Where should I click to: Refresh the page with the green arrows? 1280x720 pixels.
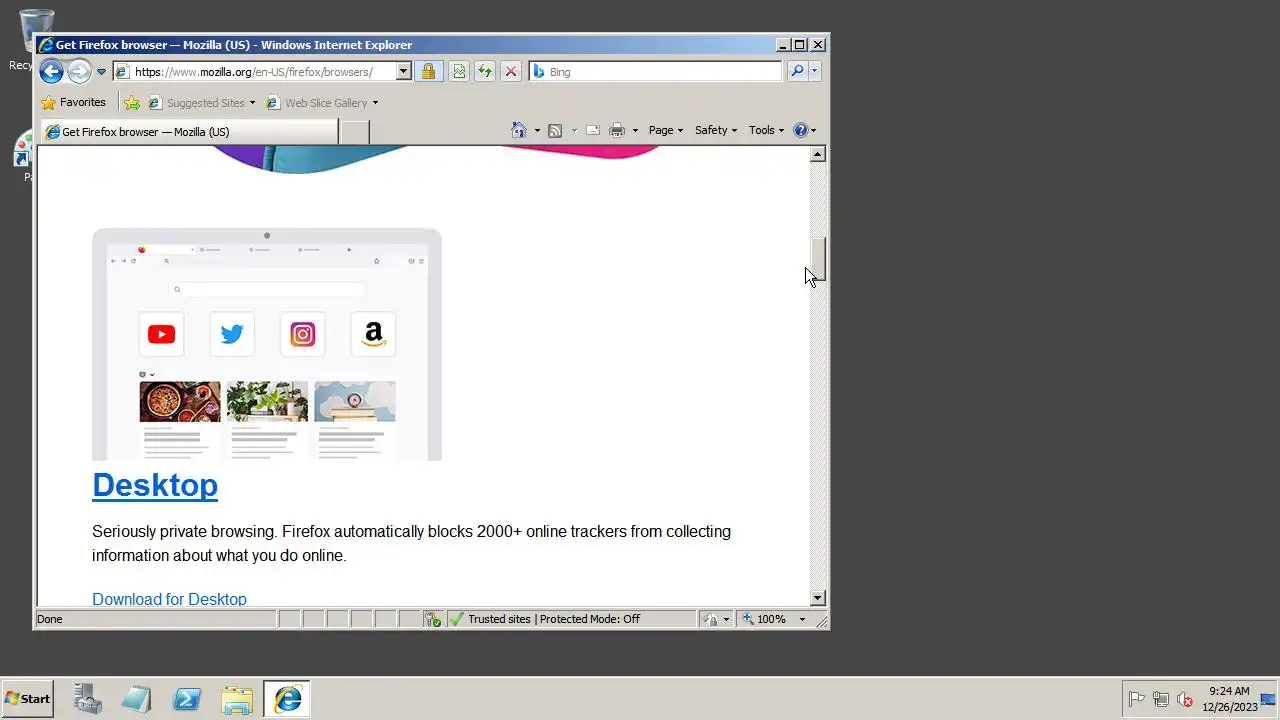pos(485,71)
